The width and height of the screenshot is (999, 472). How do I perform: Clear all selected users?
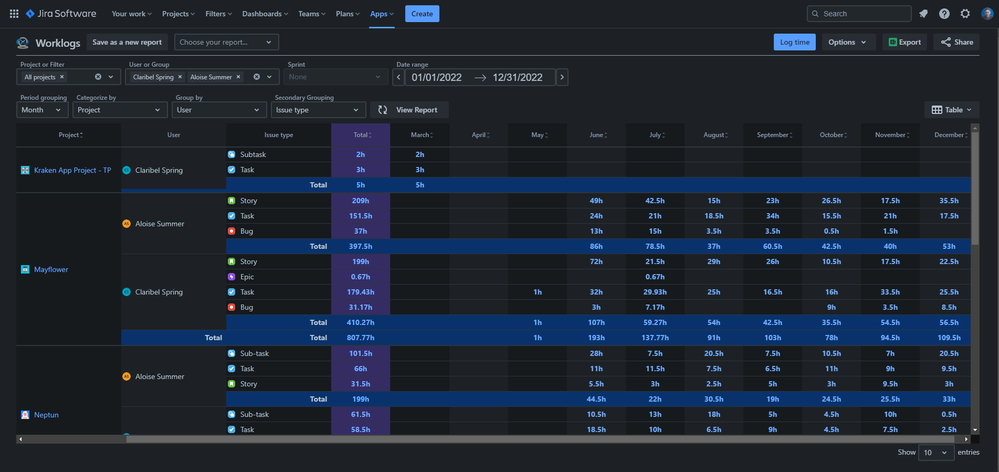click(257, 76)
